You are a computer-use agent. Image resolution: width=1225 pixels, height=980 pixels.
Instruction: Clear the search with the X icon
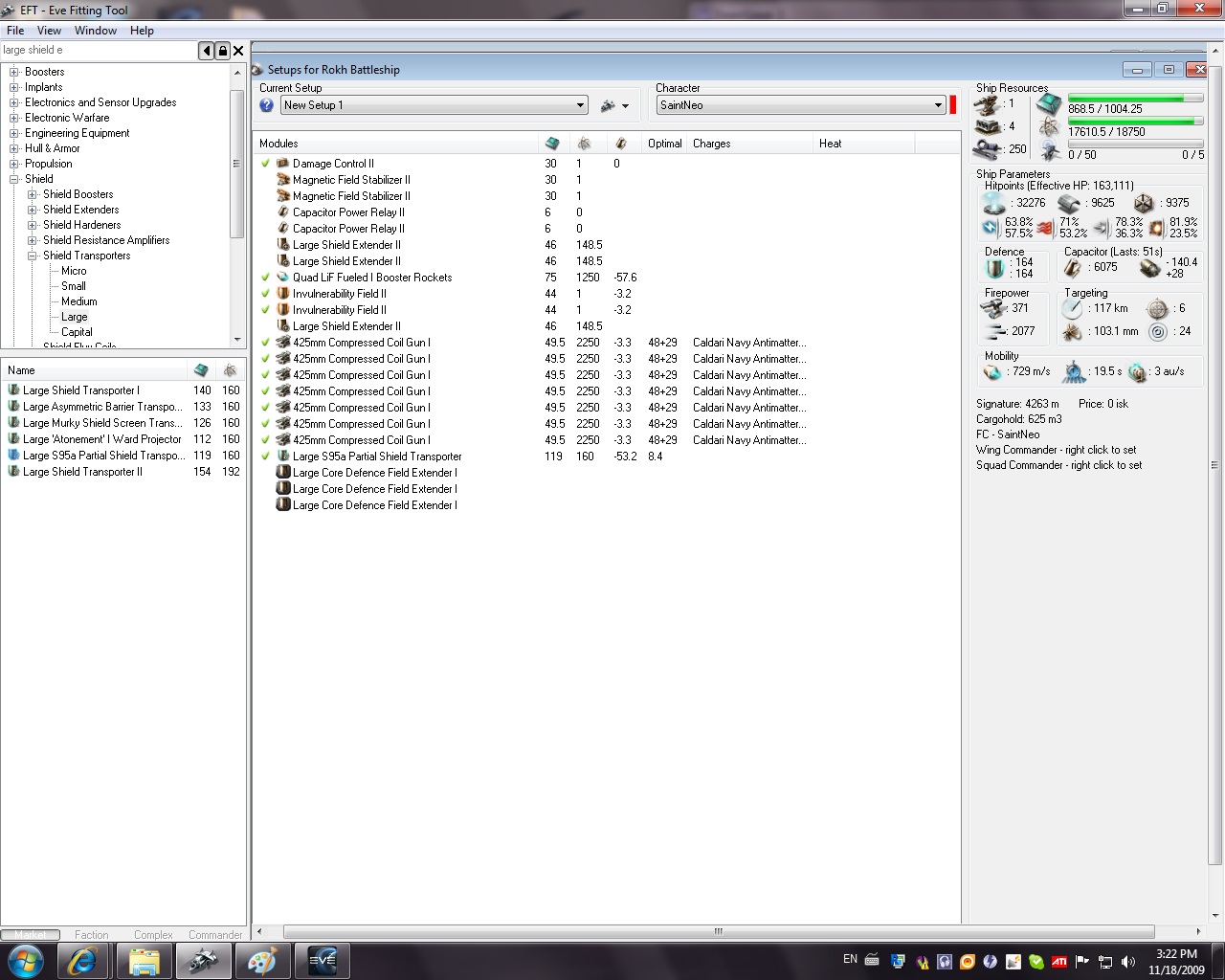[x=238, y=51]
